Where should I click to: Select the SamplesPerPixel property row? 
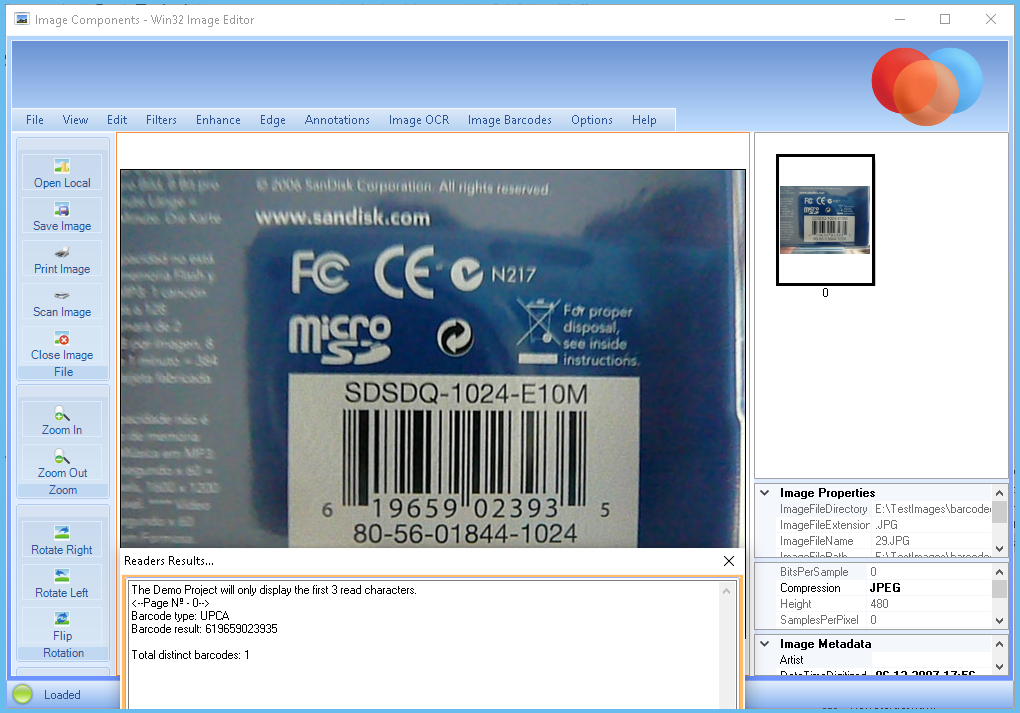coord(874,620)
